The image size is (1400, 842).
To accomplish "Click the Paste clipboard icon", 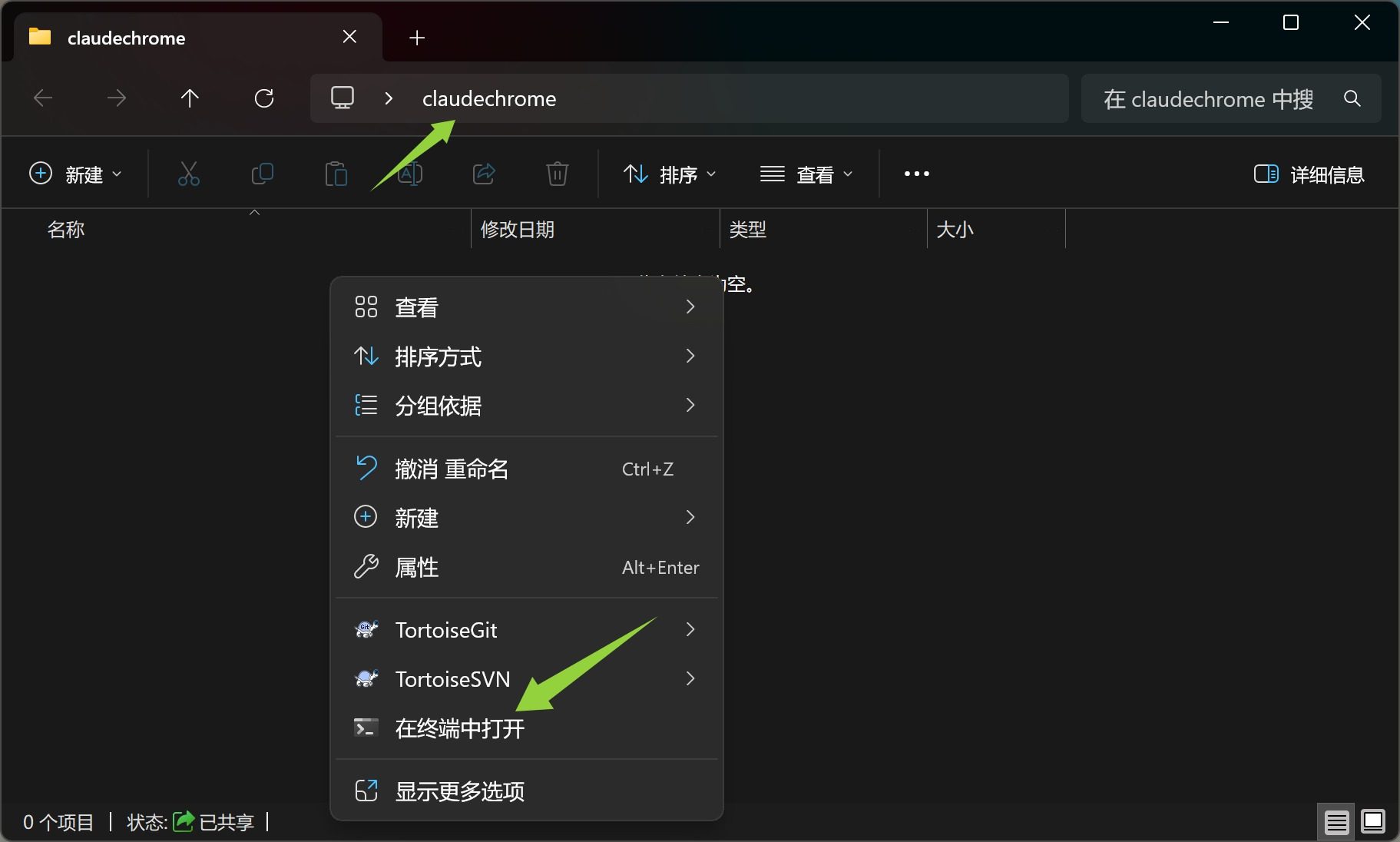I will [x=336, y=174].
